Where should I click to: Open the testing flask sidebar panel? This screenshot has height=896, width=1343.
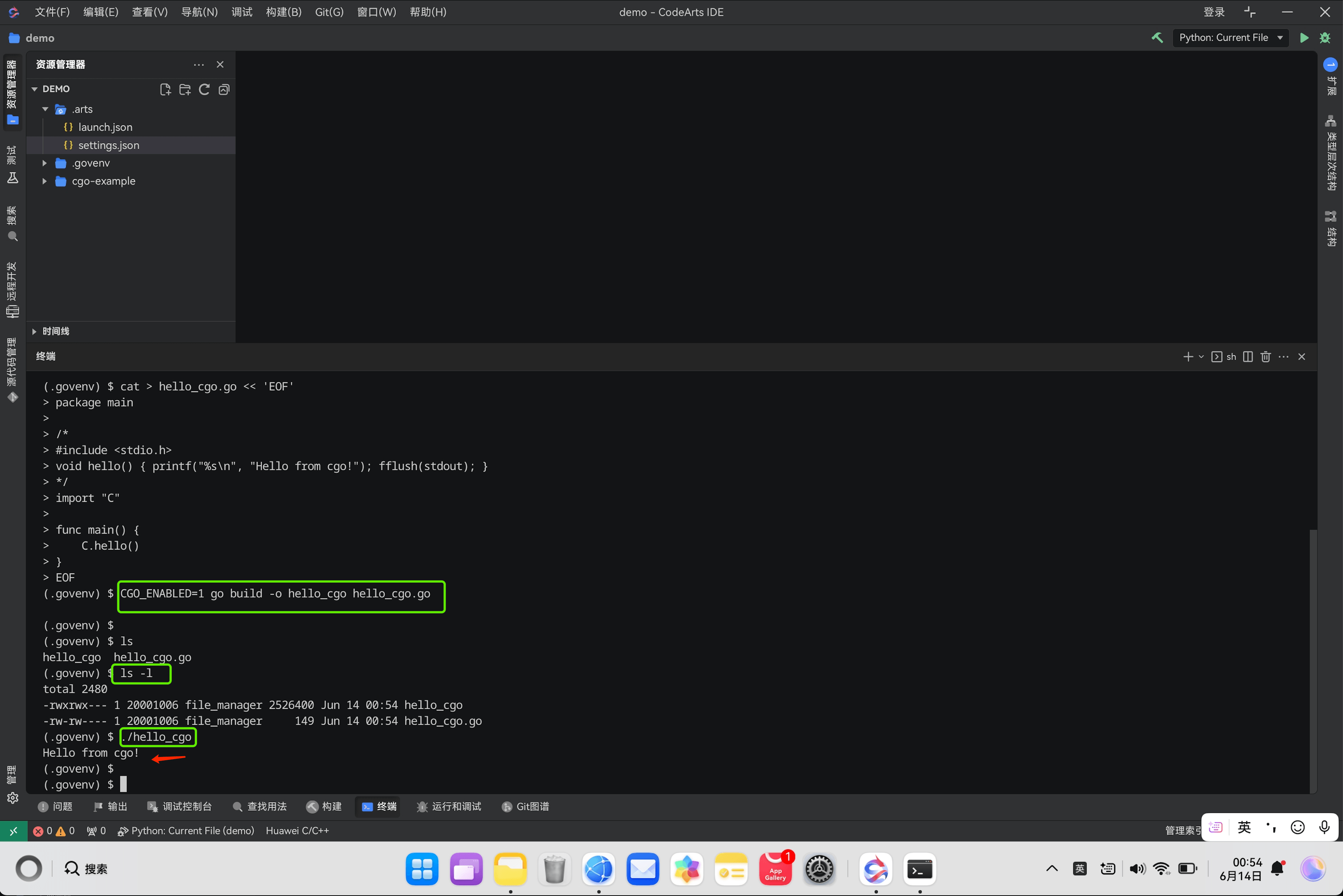[12, 165]
